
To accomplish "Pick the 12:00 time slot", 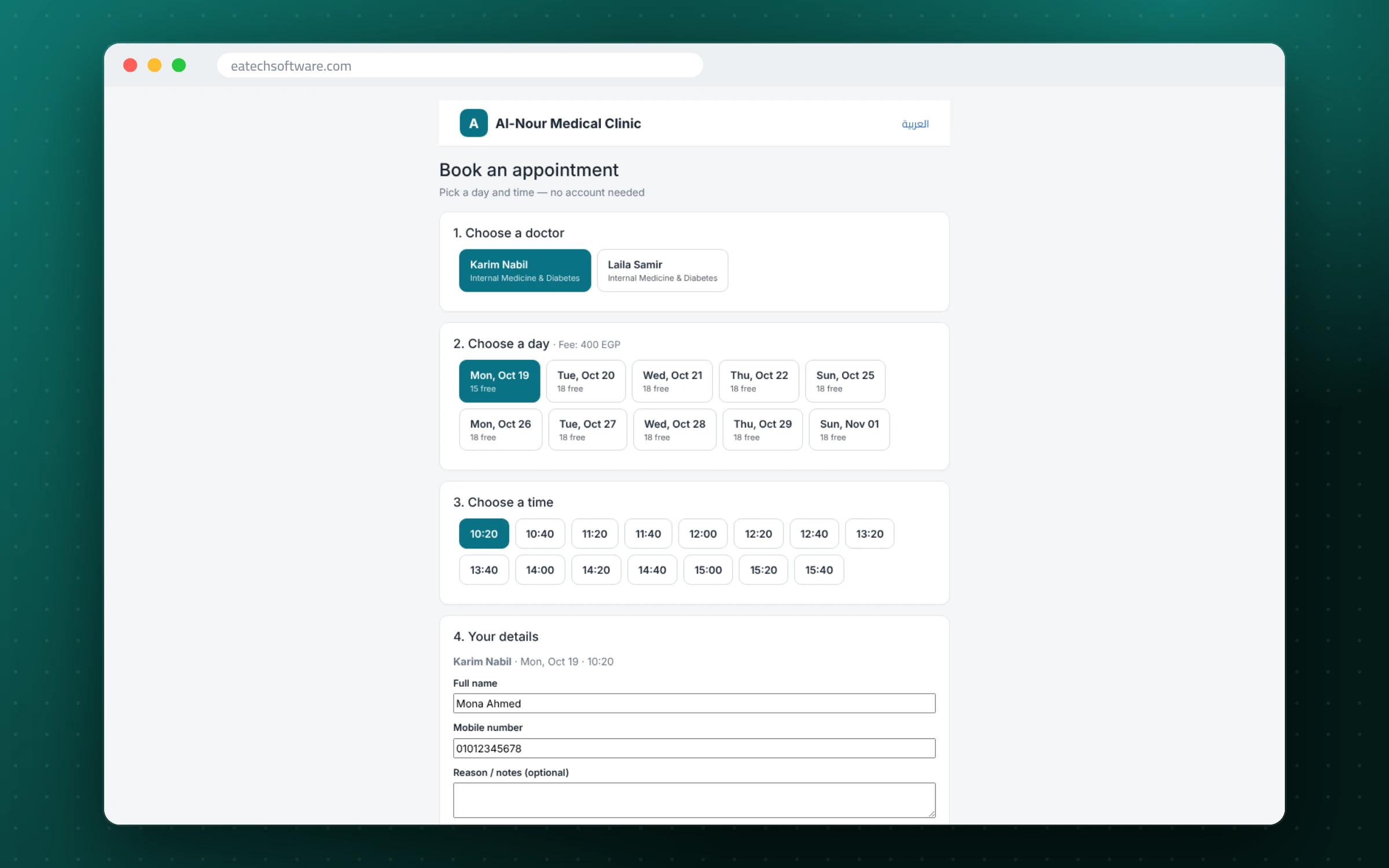I will pos(703,534).
